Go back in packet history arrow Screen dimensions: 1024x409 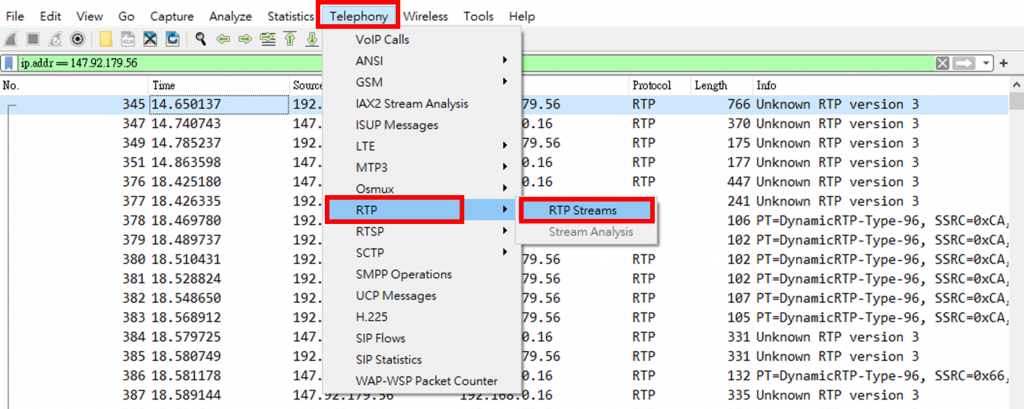click(223, 39)
